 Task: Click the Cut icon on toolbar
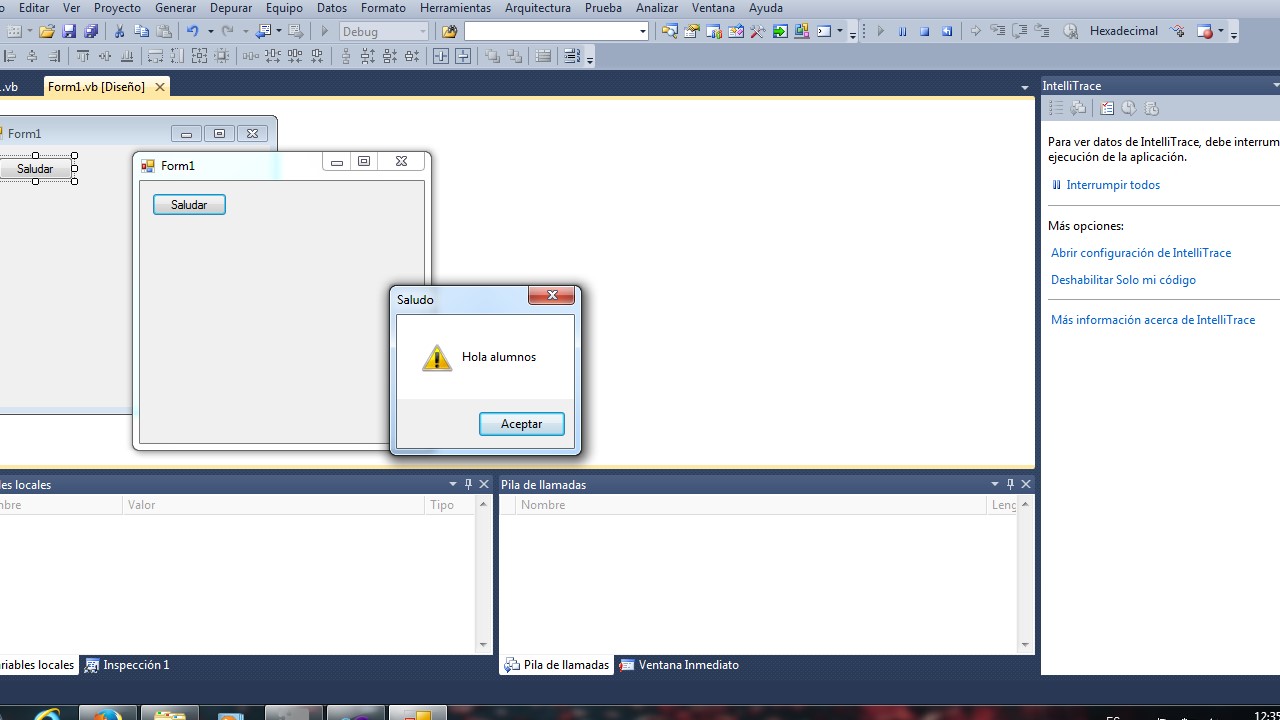click(x=120, y=31)
